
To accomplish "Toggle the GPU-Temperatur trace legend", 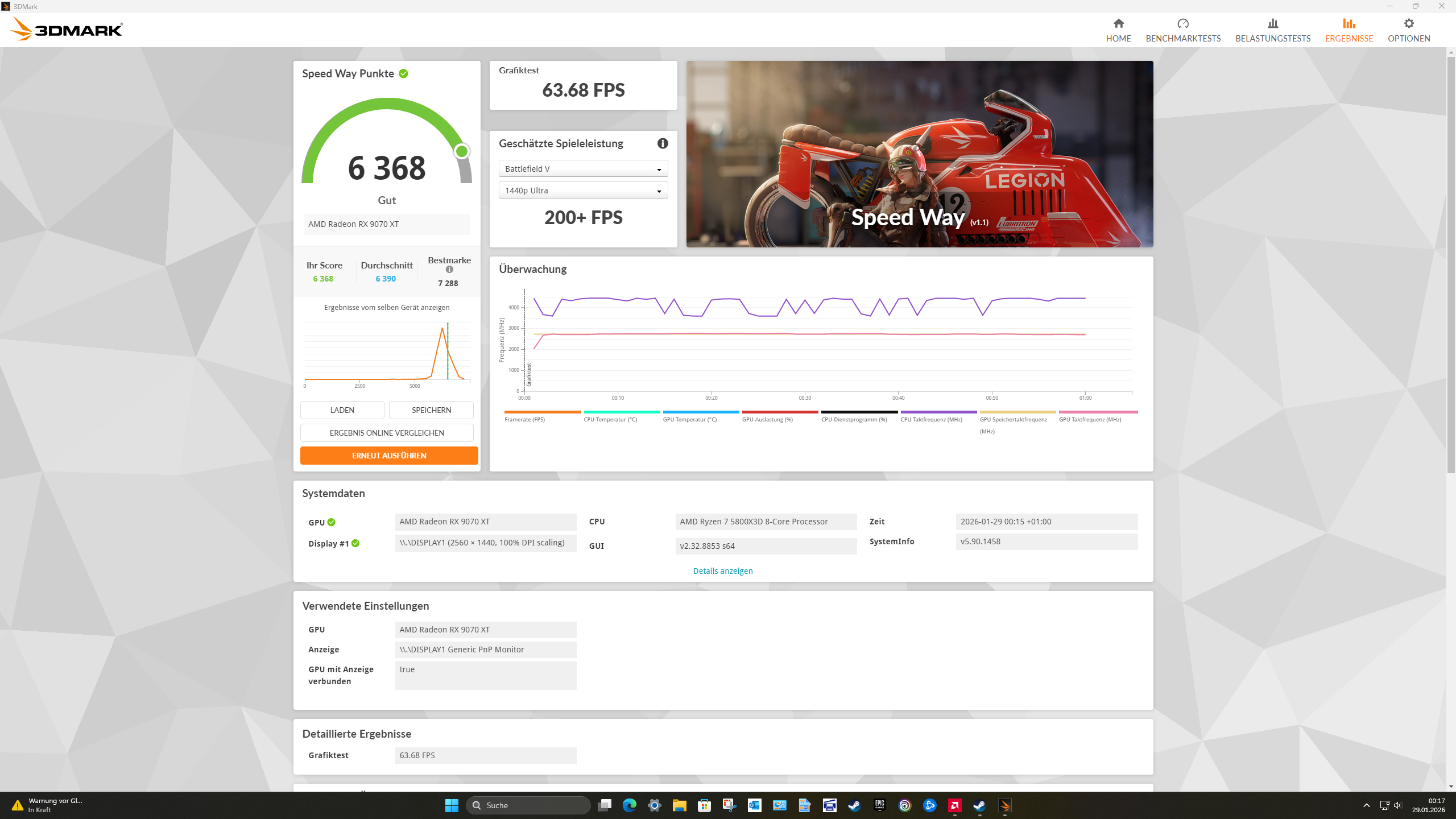I will 688,419.
